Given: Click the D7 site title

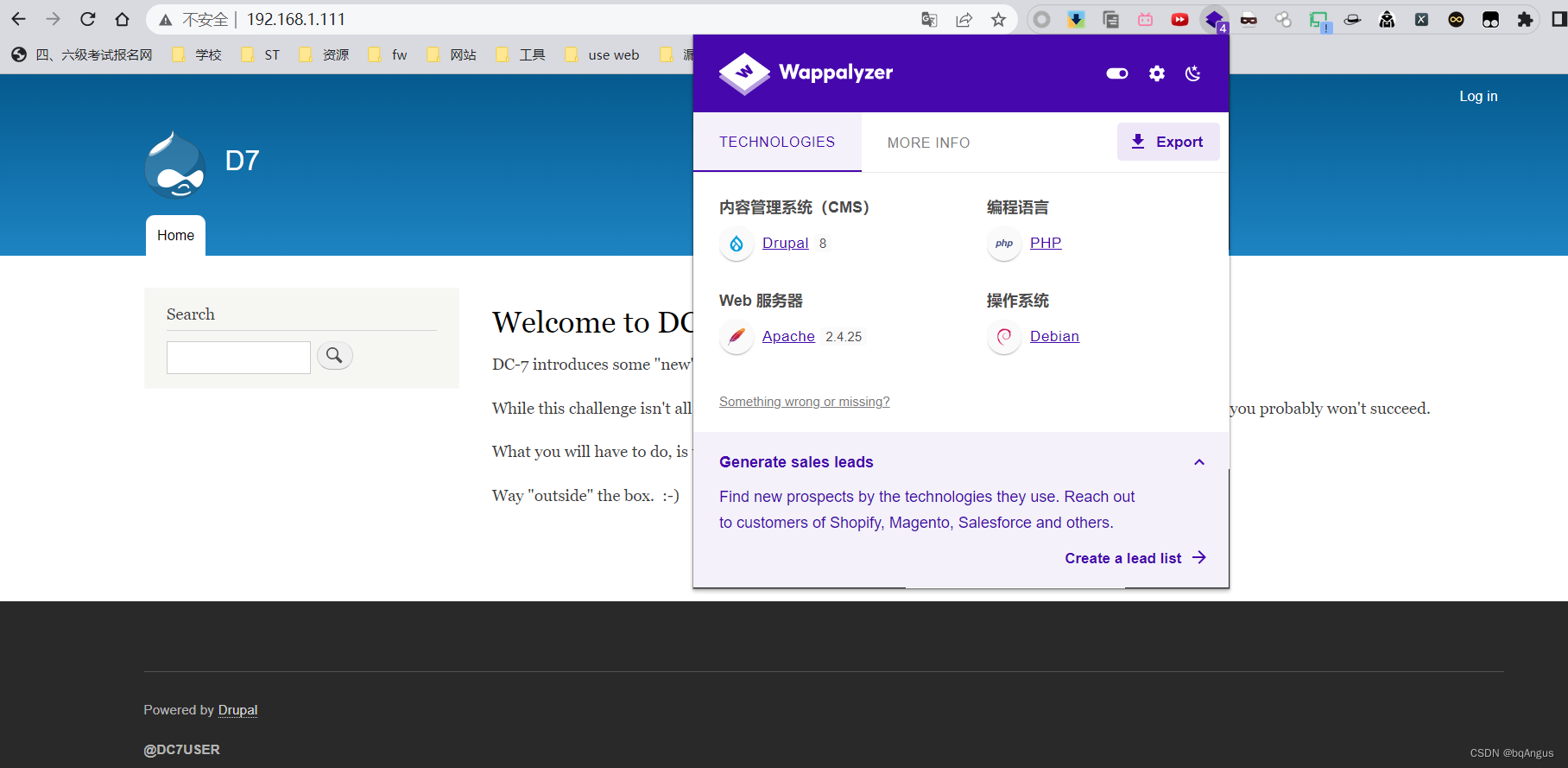Looking at the screenshot, I should (242, 161).
